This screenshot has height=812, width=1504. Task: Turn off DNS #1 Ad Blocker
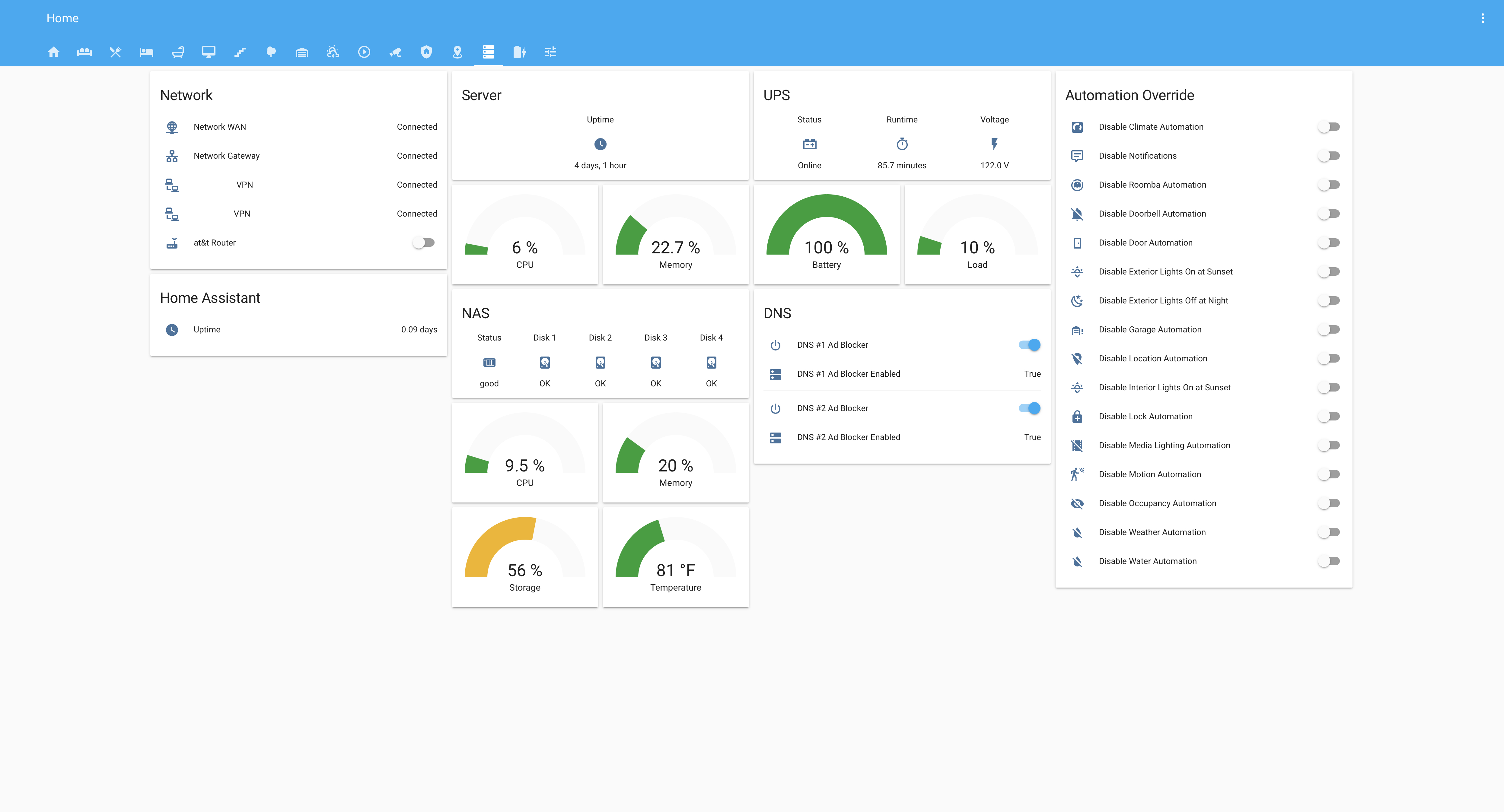coord(1029,345)
